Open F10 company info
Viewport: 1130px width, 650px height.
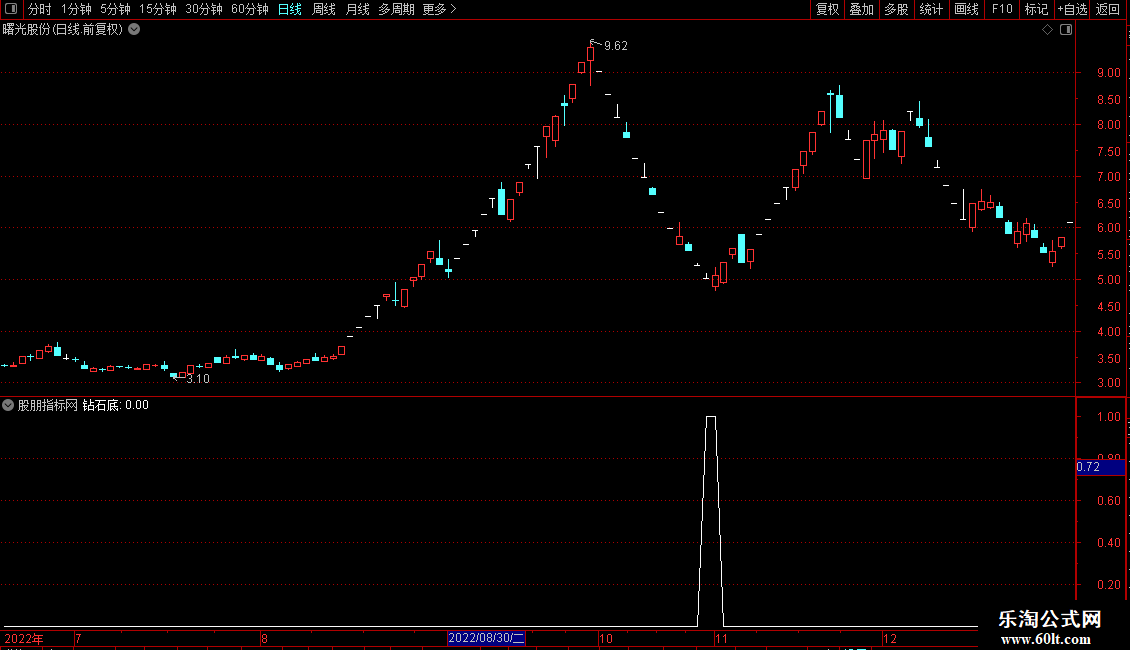click(1002, 9)
